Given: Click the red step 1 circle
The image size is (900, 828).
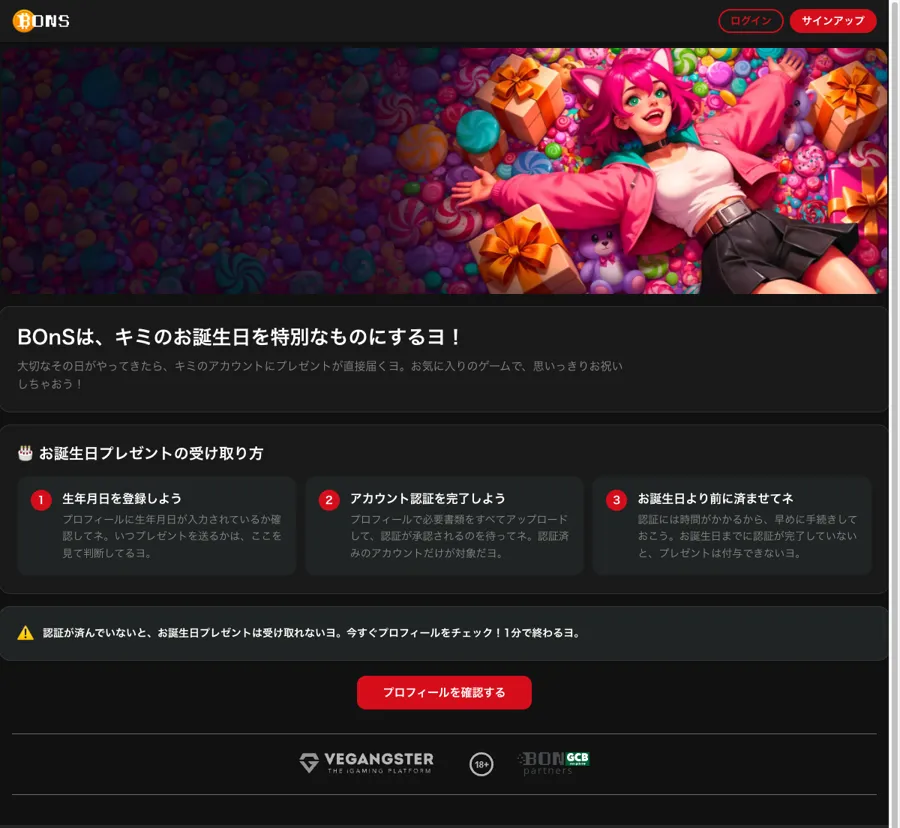Looking at the screenshot, I should coord(41,500).
